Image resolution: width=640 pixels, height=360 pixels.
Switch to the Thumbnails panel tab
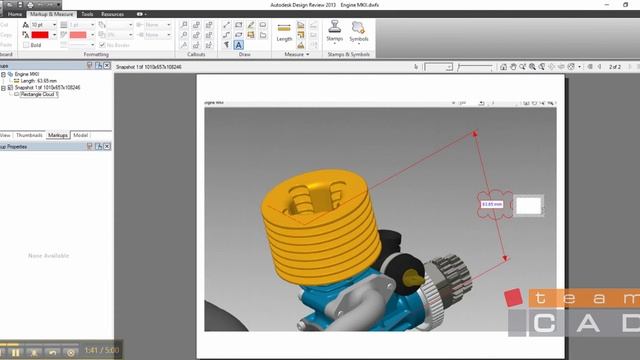pyautogui.click(x=29, y=135)
